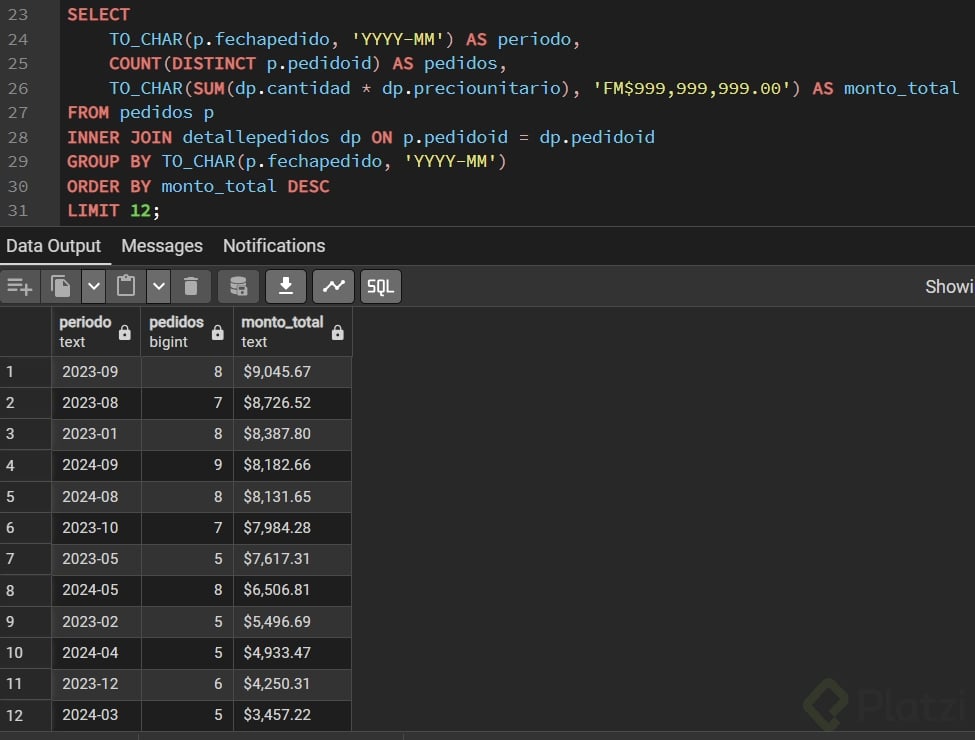
Task: Click the $7,984.28 amount cell
Action: click(x=292, y=528)
